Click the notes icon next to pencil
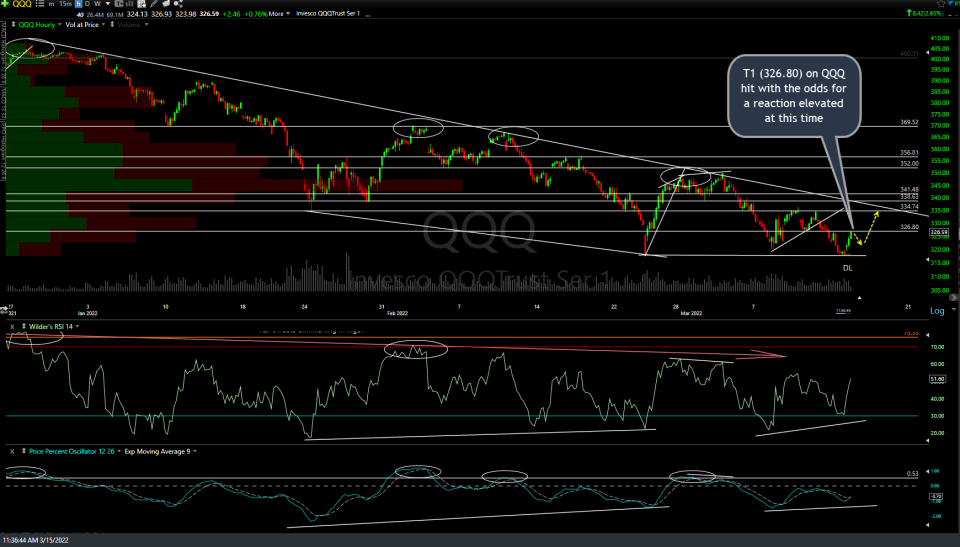 pyautogui.click(x=165, y=4)
